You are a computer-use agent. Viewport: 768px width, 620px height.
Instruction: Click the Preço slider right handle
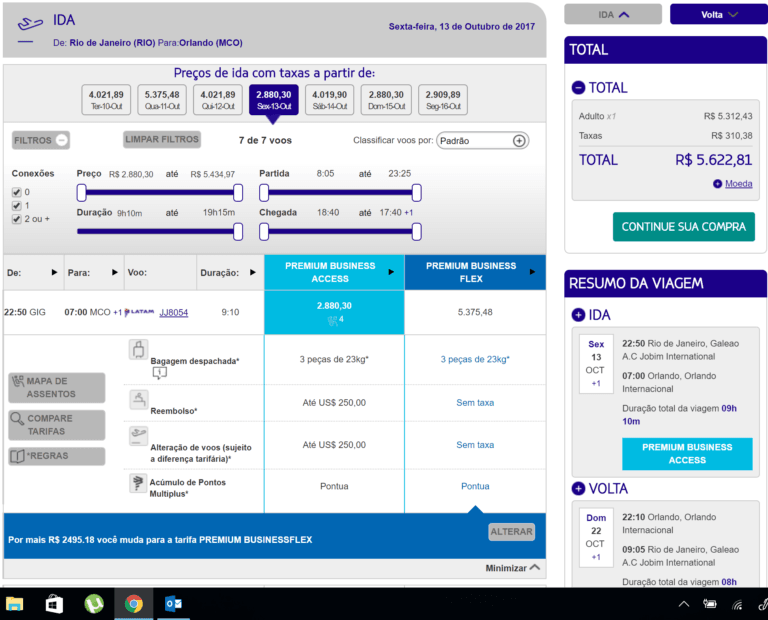[238, 192]
